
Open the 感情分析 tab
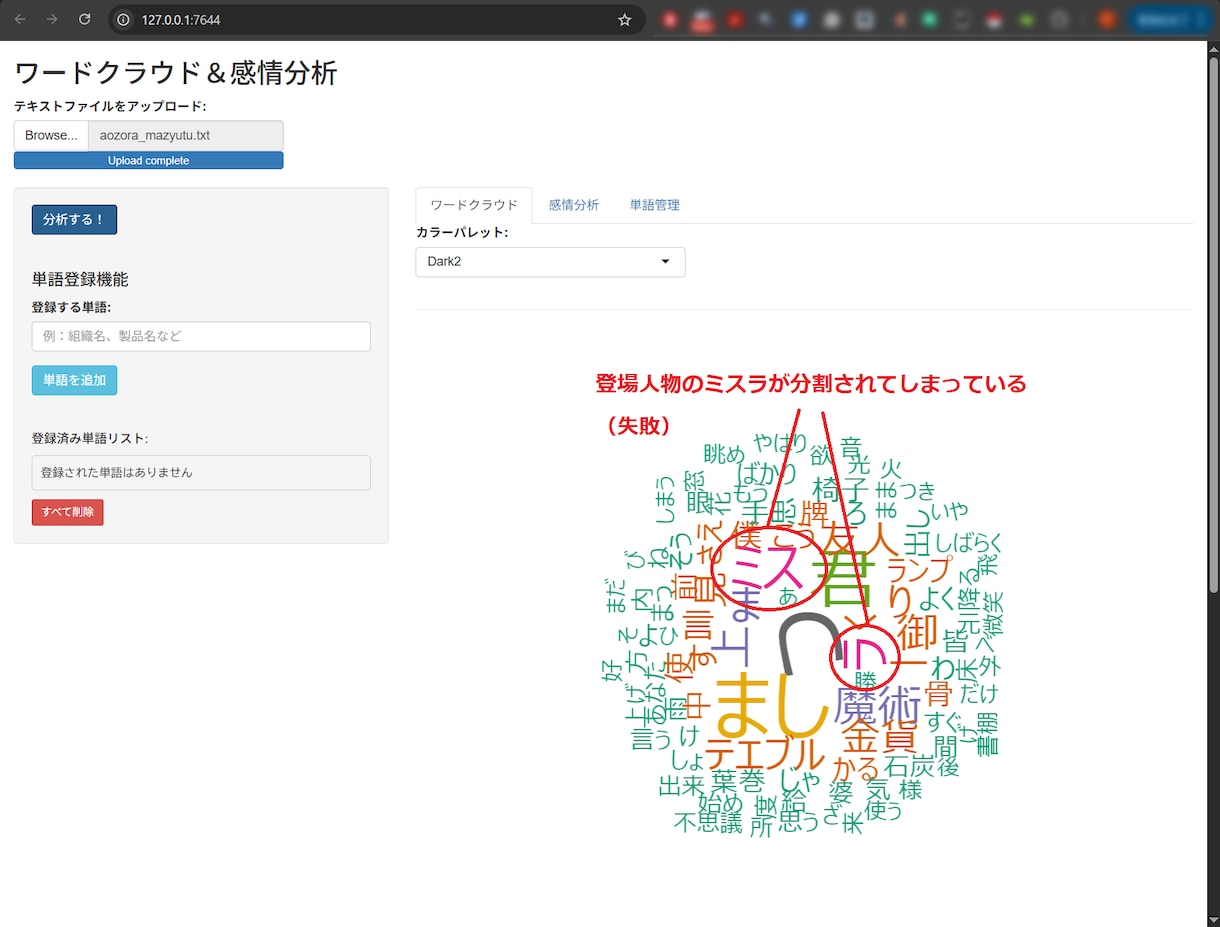tap(574, 205)
